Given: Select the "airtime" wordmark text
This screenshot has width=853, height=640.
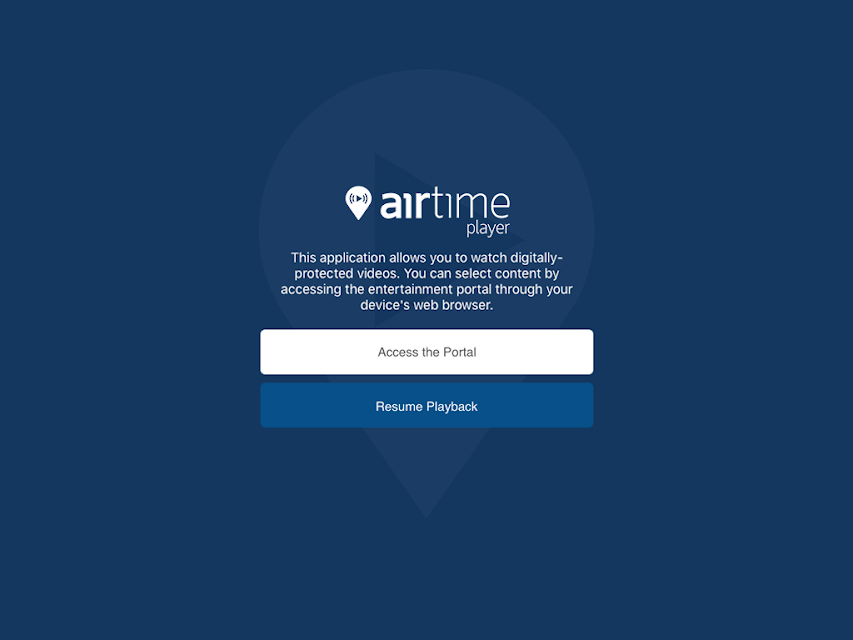Looking at the screenshot, I should tap(445, 203).
